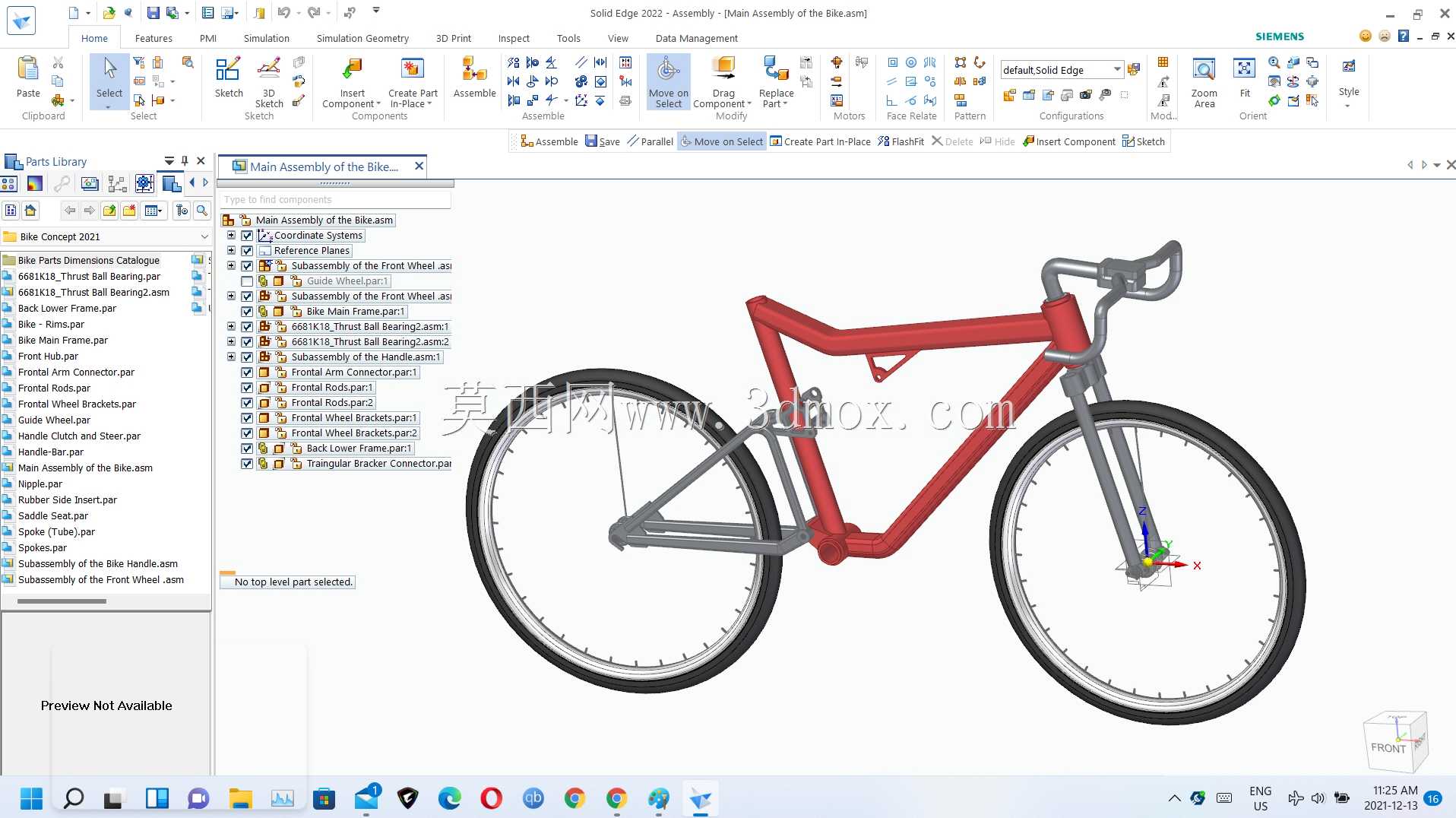1456x818 pixels.
Task: Expand Subassembly of the Handle.asm:1
Action: pyautogui.click(x=231, y=357)
